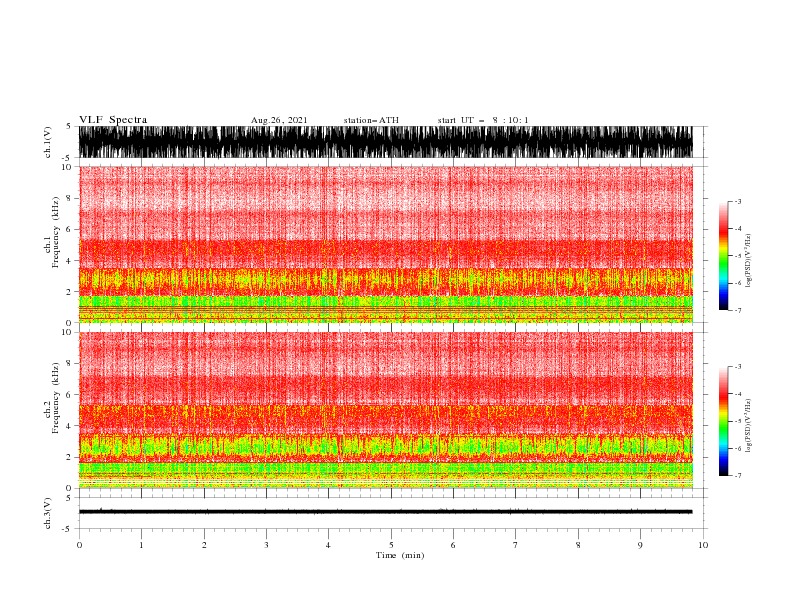The height and width of the screenshot is (612, 792).
Task: Click time axis tick label "3"
Action: click(266, 545)
